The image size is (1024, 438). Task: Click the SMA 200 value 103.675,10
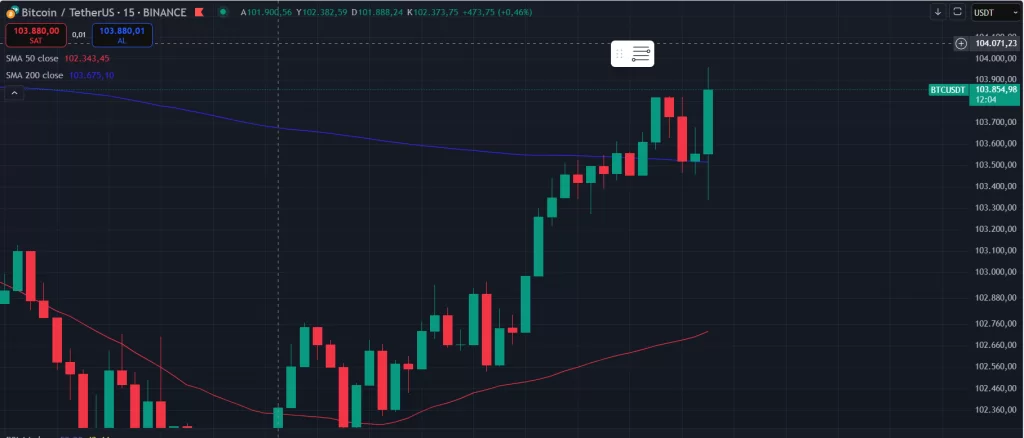92,75
